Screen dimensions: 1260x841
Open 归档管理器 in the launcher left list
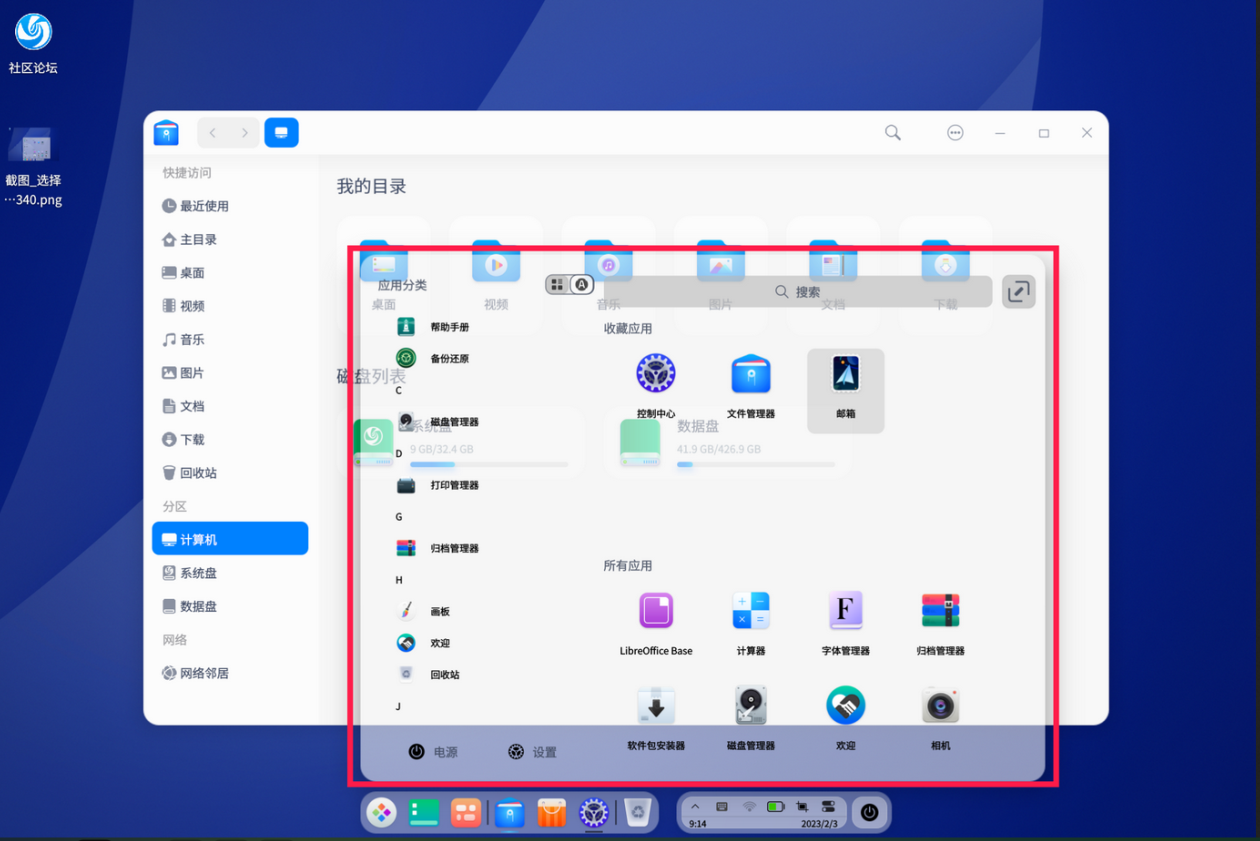(x=437, y=548)
